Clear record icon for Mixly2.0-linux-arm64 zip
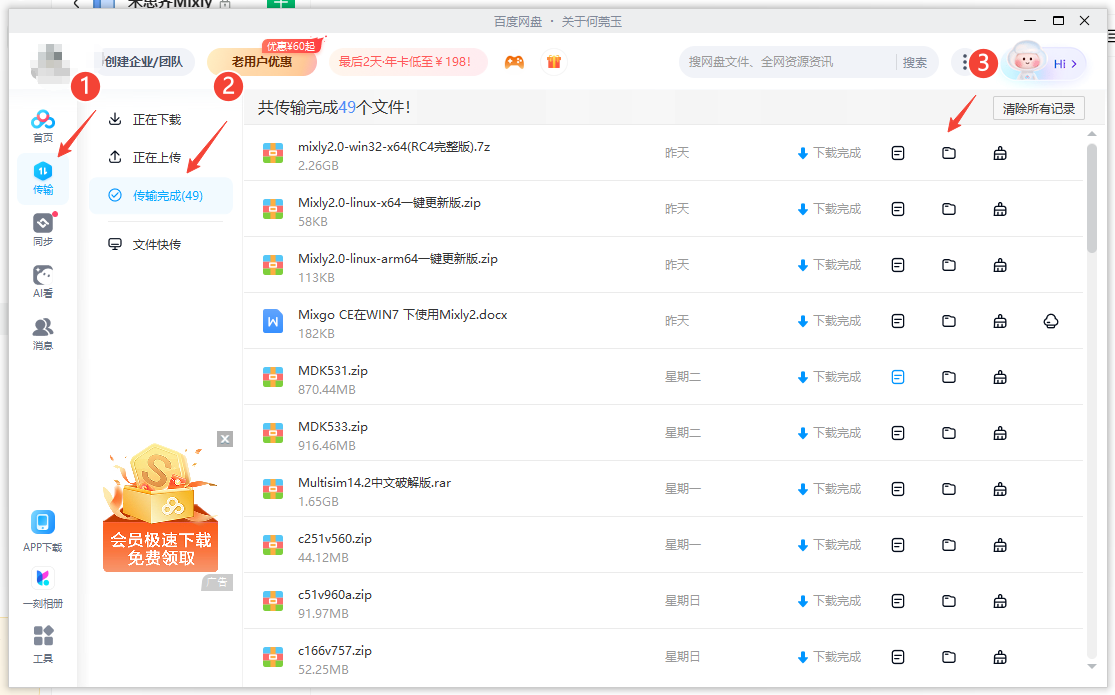The image size is (1115, 695). tap(1000, 265)
